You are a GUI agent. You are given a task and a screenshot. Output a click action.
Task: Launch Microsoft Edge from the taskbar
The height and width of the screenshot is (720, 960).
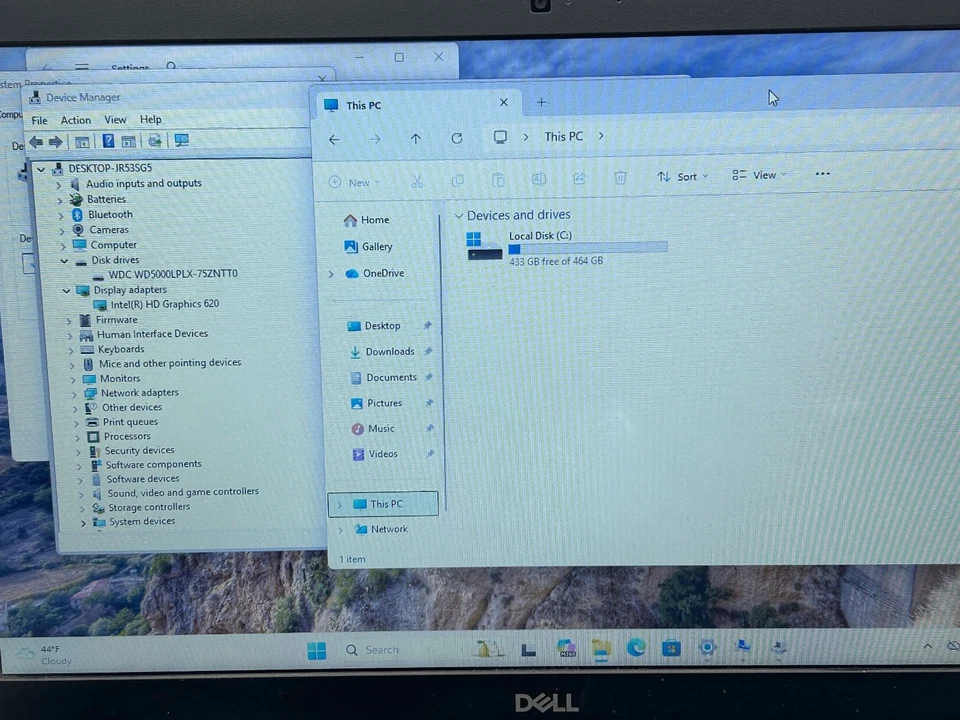636,648
